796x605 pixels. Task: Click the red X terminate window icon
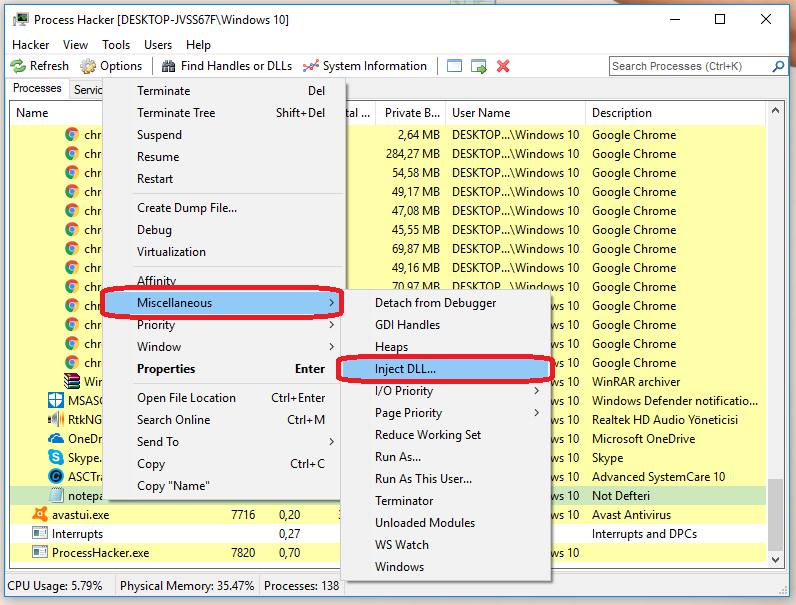(x=503, y=66)
